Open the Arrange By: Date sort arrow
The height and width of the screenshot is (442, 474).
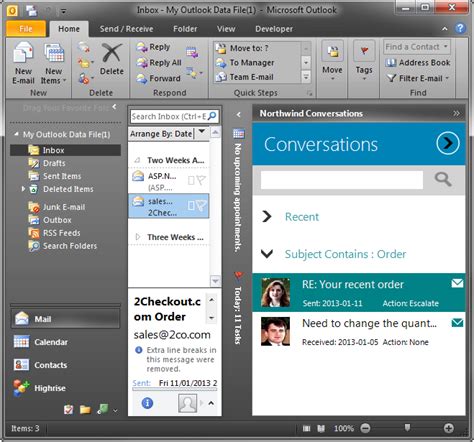click(x=202, y=132)
